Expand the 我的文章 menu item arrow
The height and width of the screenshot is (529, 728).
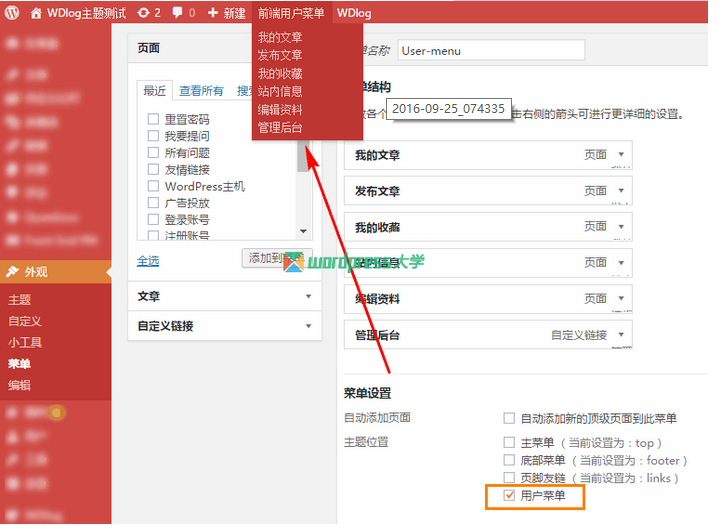tap(621, 155)
